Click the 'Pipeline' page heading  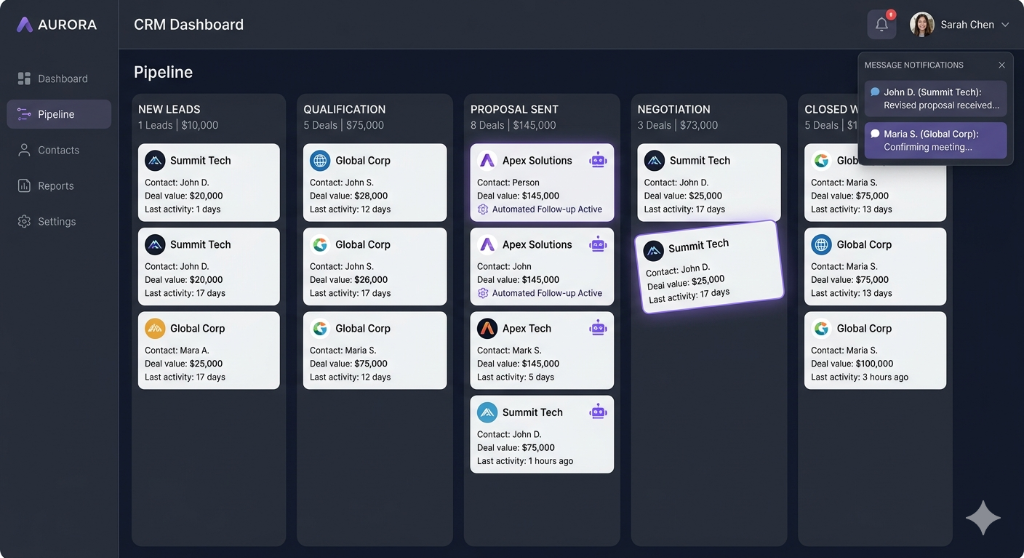(x=163, y=72)
